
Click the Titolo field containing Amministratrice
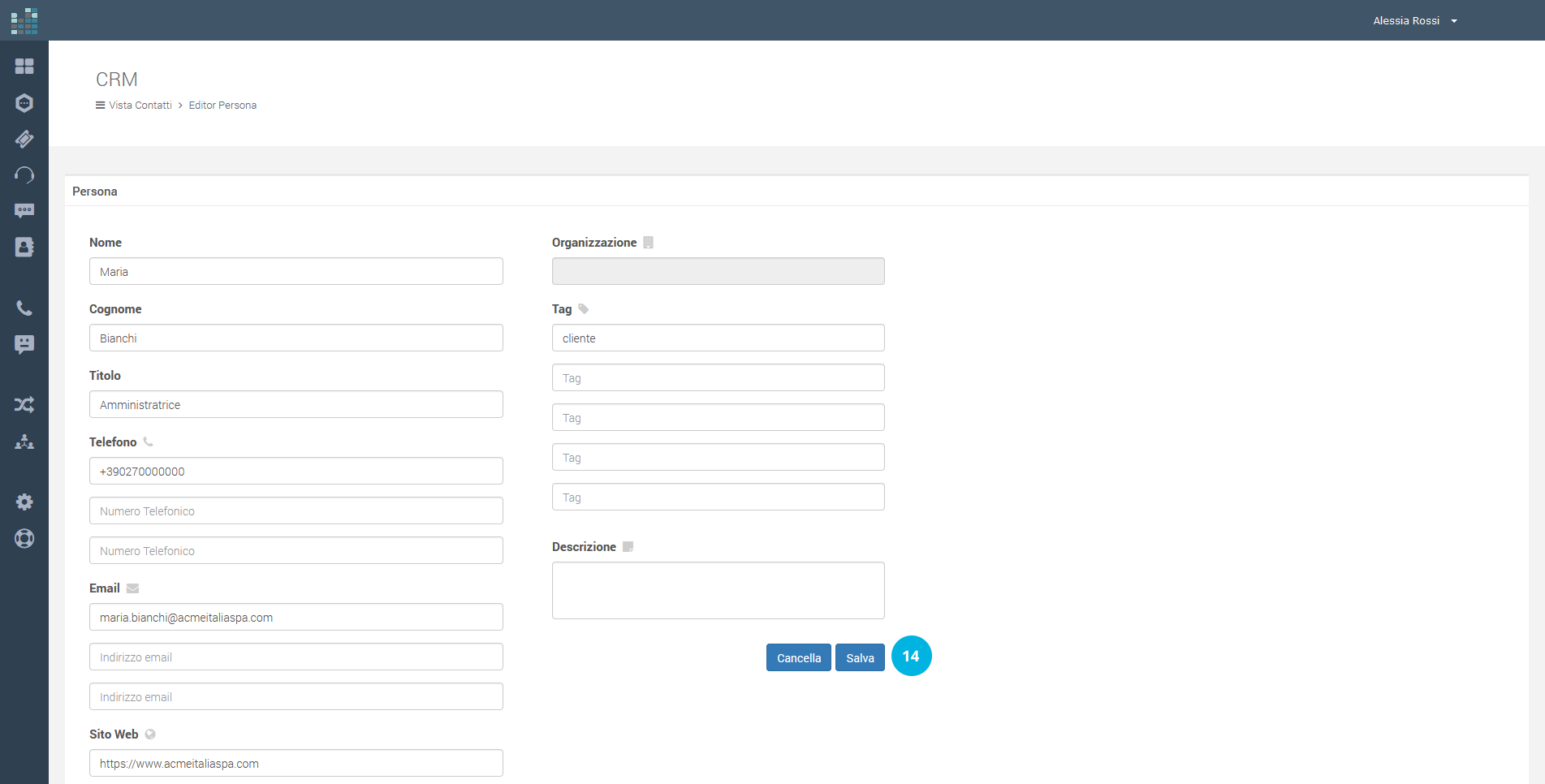pos(296,404)
